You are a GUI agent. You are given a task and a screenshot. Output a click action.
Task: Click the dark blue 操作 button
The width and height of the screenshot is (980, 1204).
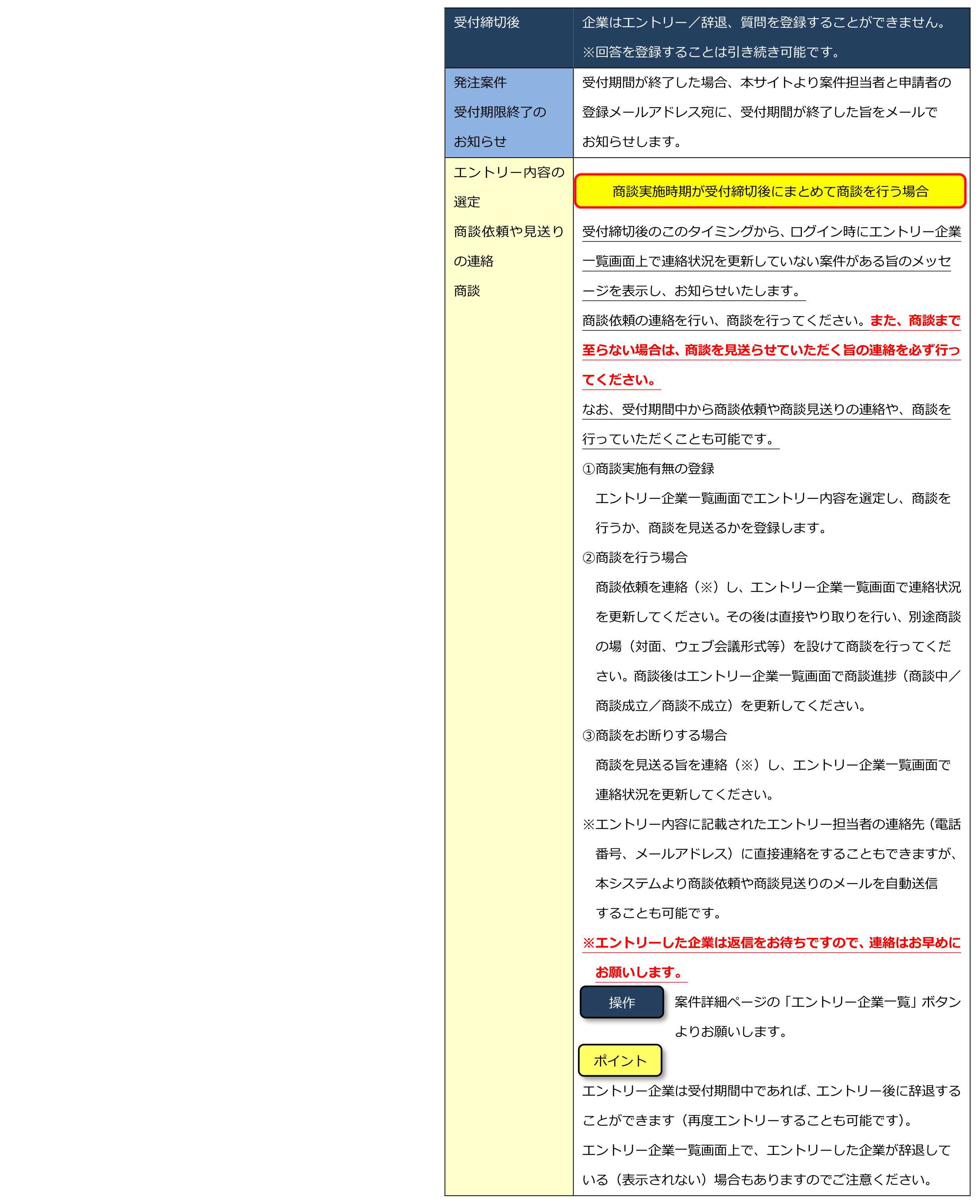(x=621, y=1002)
